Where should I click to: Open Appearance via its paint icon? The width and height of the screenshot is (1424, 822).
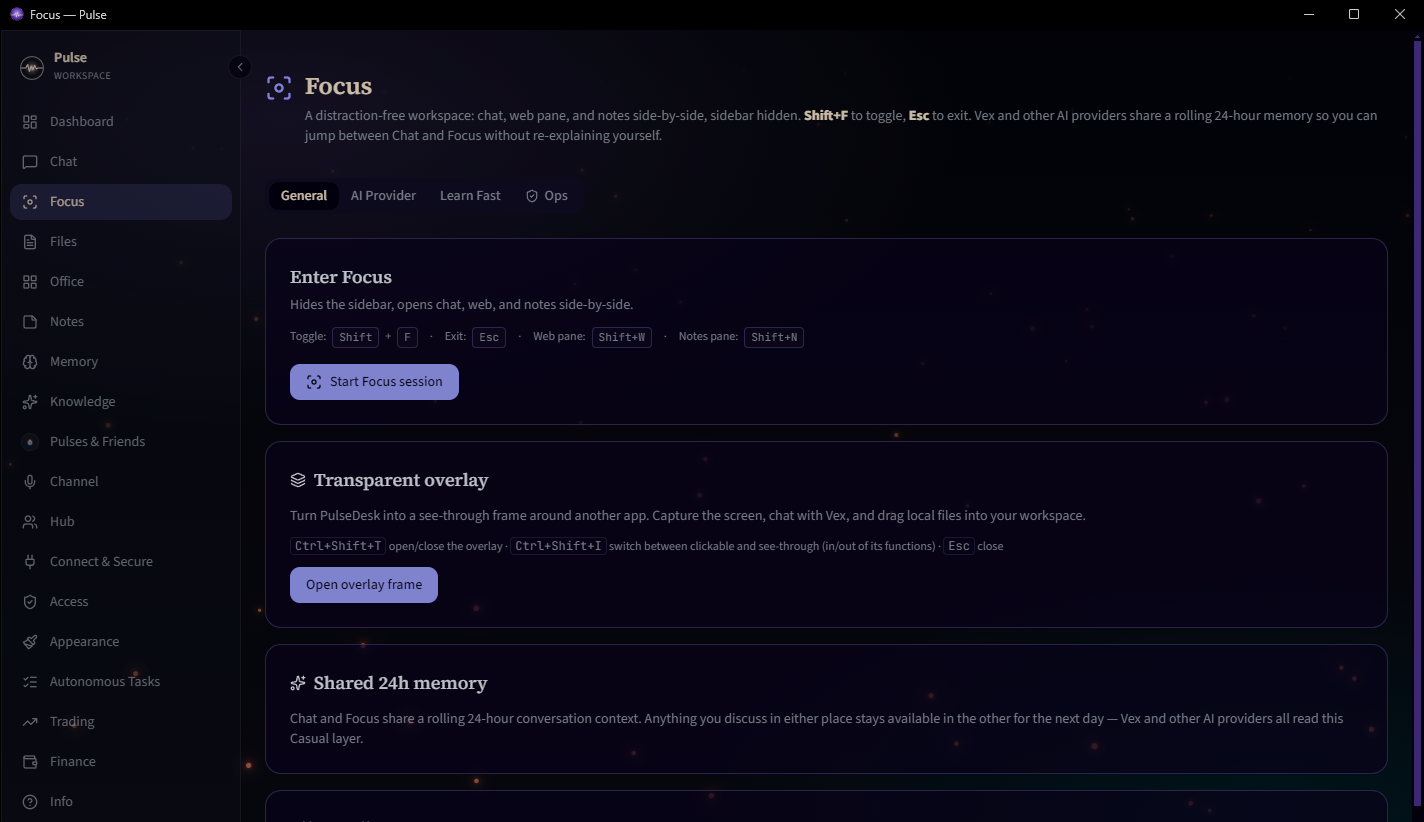point(30,642)
